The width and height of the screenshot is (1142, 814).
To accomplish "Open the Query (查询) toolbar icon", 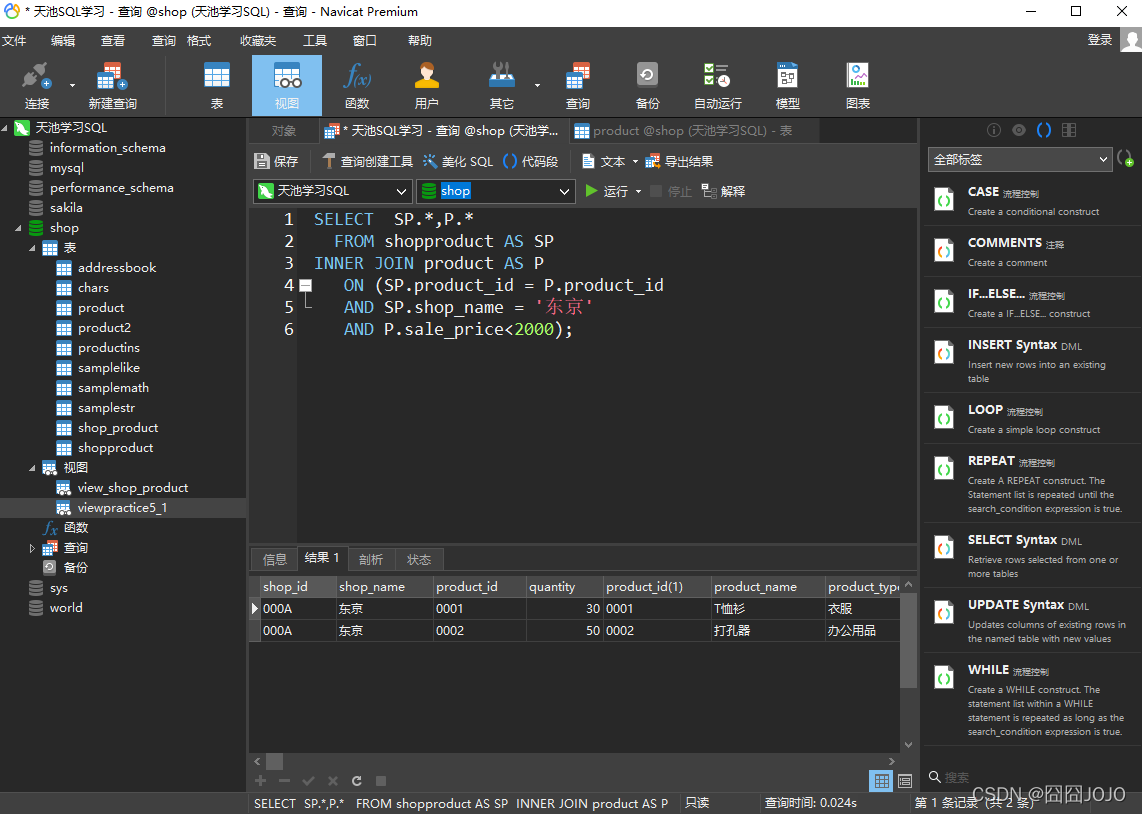I will click(578, 86).
